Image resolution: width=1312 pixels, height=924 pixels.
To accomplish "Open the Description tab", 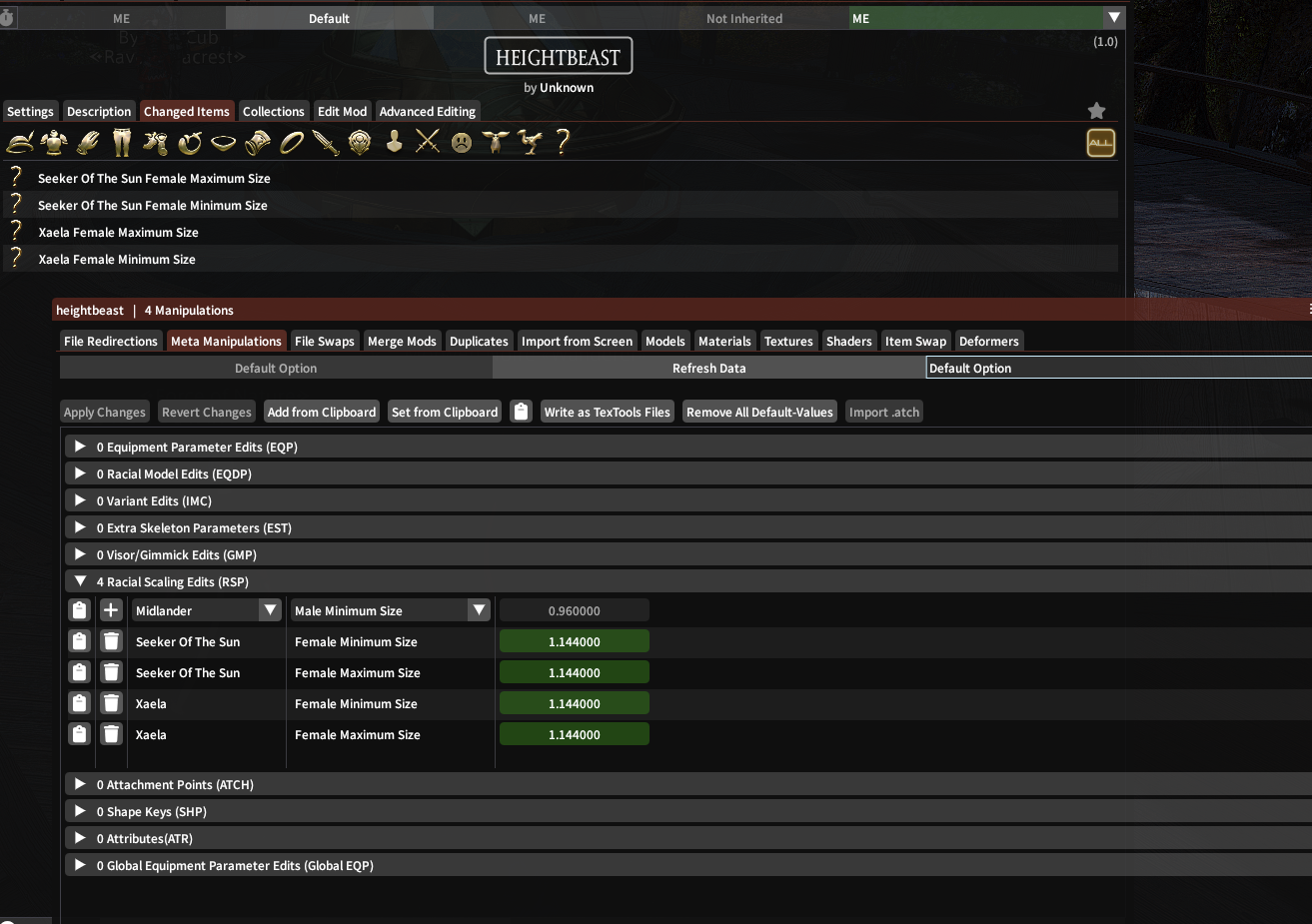I will pos(99,111).
